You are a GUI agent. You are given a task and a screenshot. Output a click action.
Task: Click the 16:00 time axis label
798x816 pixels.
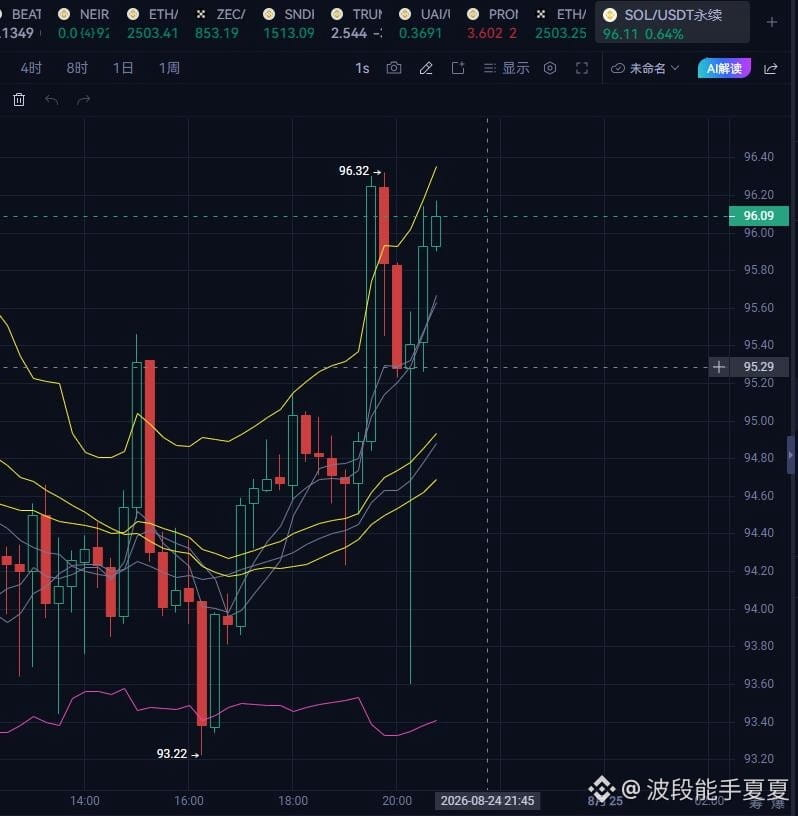(x=188, y=800)
